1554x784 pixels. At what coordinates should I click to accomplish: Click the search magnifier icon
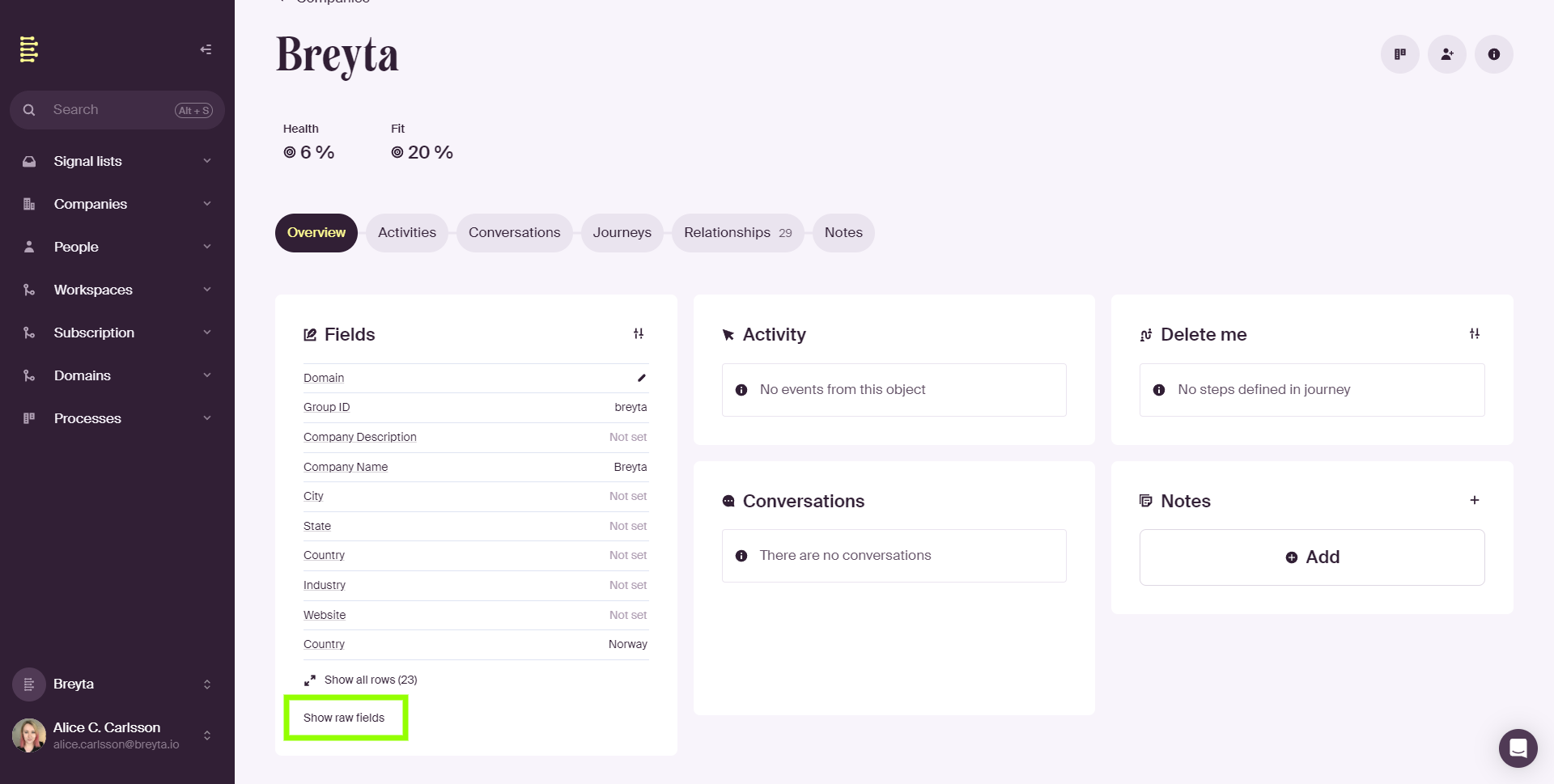click(x=29, y=110)
